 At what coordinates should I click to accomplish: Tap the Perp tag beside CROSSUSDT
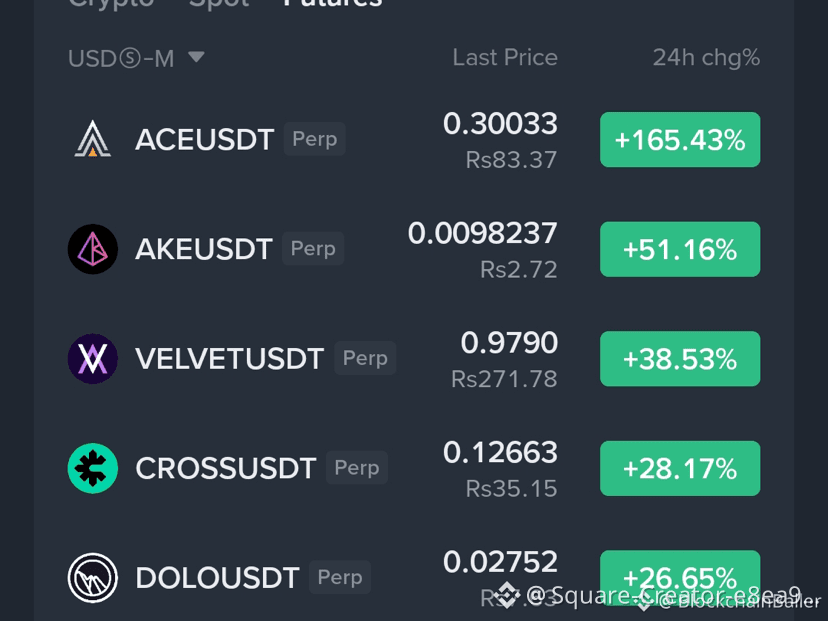pyautogui.click(x=357, y=468)
